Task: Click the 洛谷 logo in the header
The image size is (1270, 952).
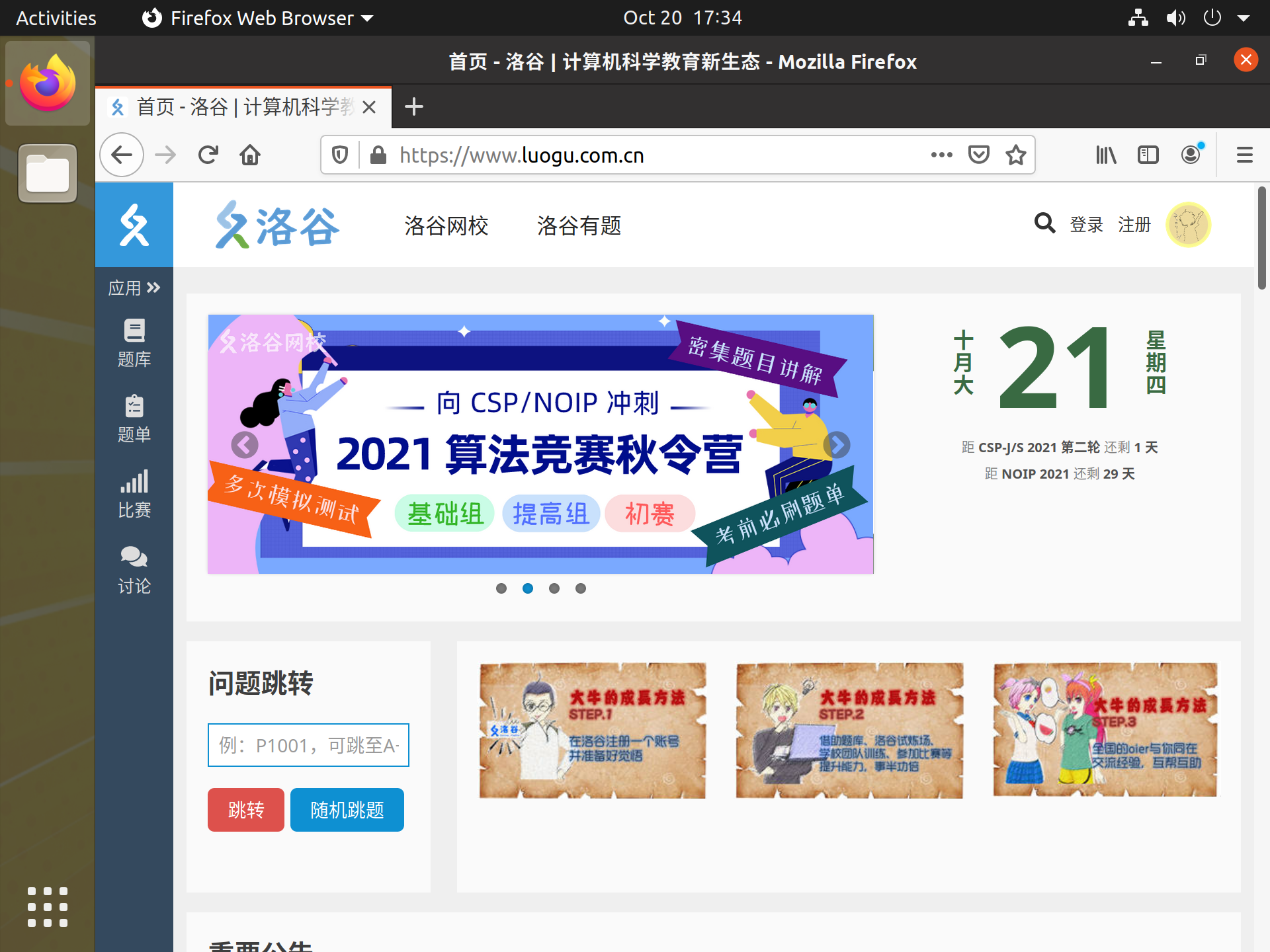Action: tap(277, 225)
